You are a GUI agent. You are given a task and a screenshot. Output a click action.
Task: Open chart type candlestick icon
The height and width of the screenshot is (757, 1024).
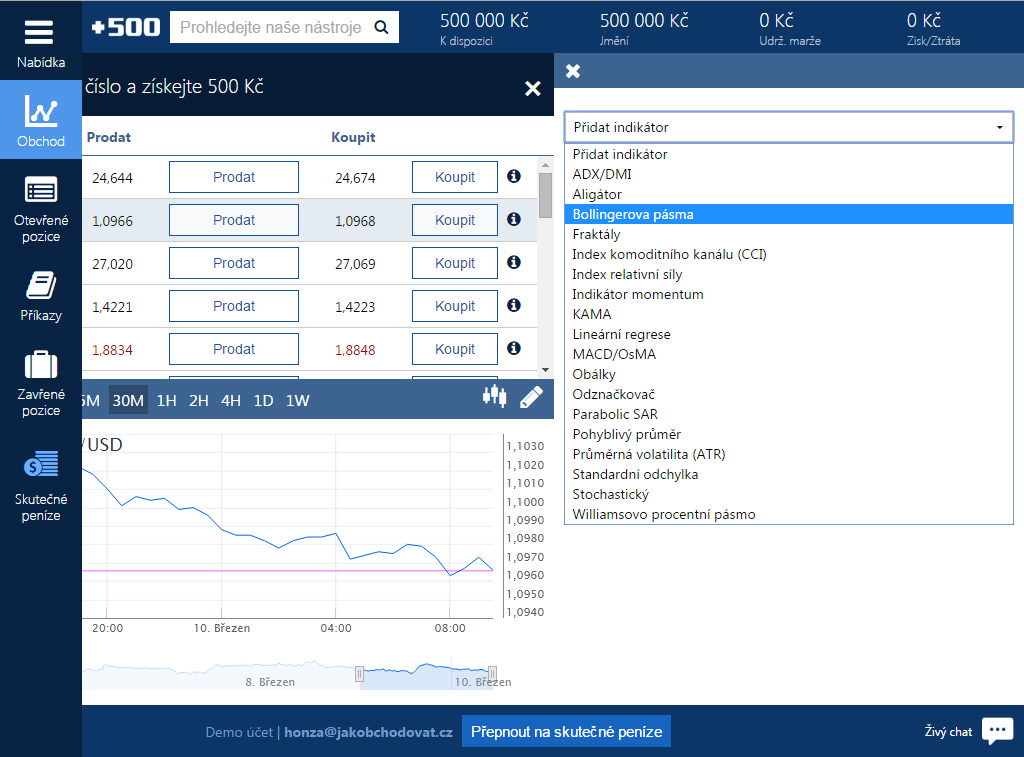tap(494, 396)
